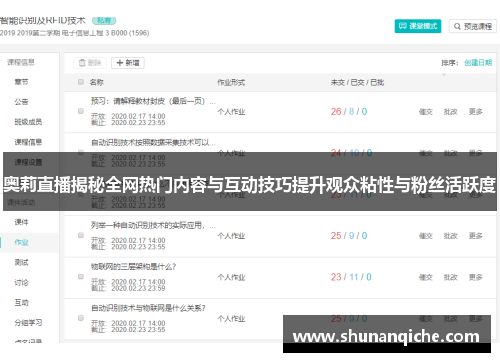Tick the select-all checkbox beside 名称
The height and width of the screenshot is (362, 500).
[x=81, y=82]
